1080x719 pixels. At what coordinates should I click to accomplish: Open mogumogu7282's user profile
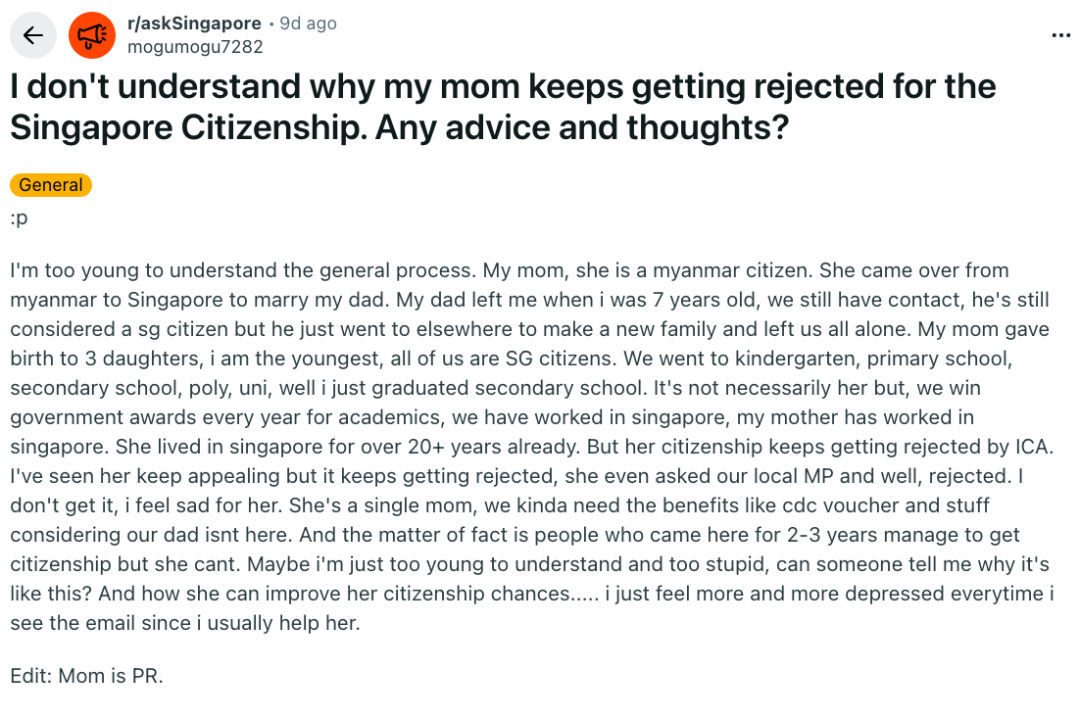pyautogui.click(x=195, y=47)
